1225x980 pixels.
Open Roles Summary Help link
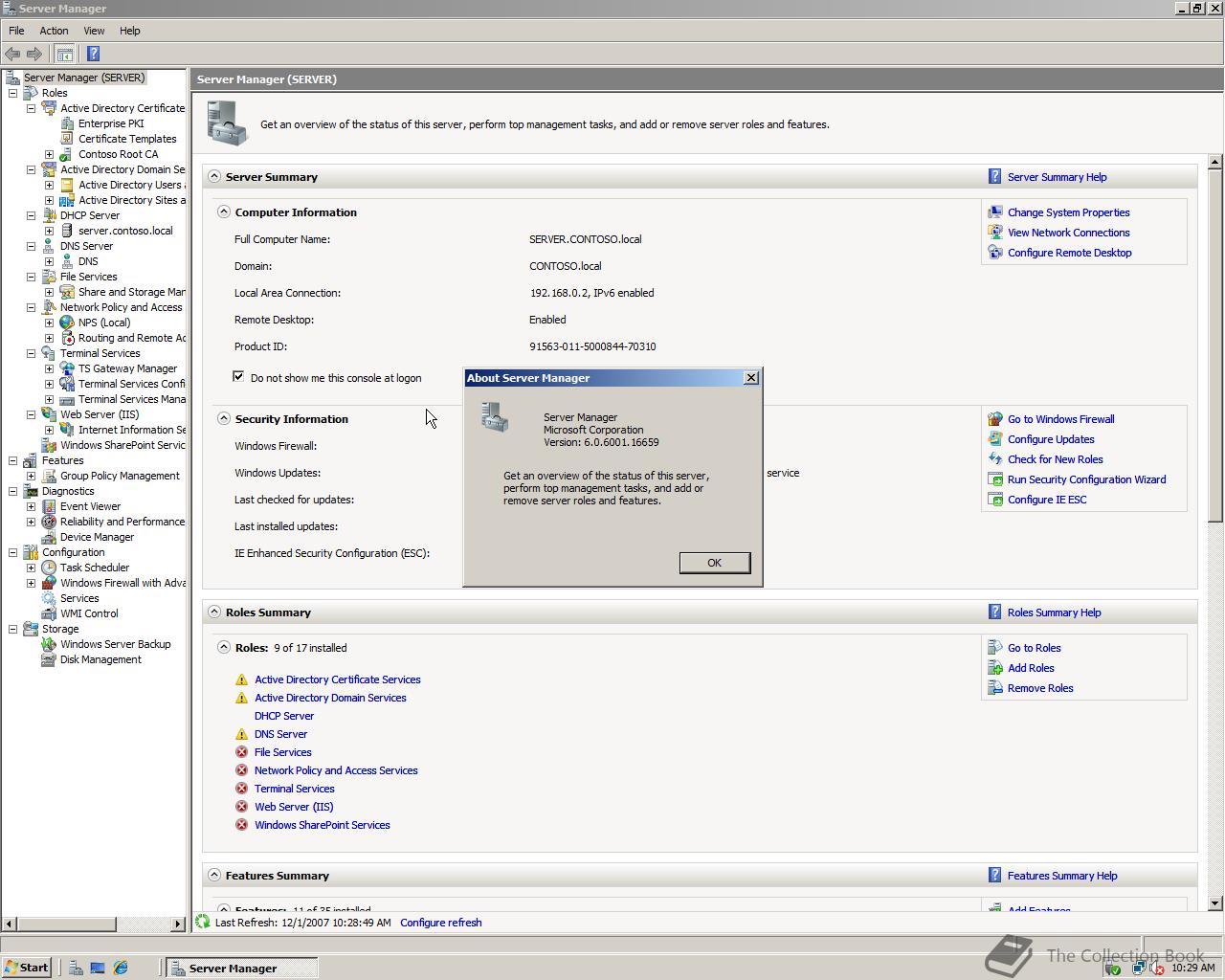coord(1054,612)
